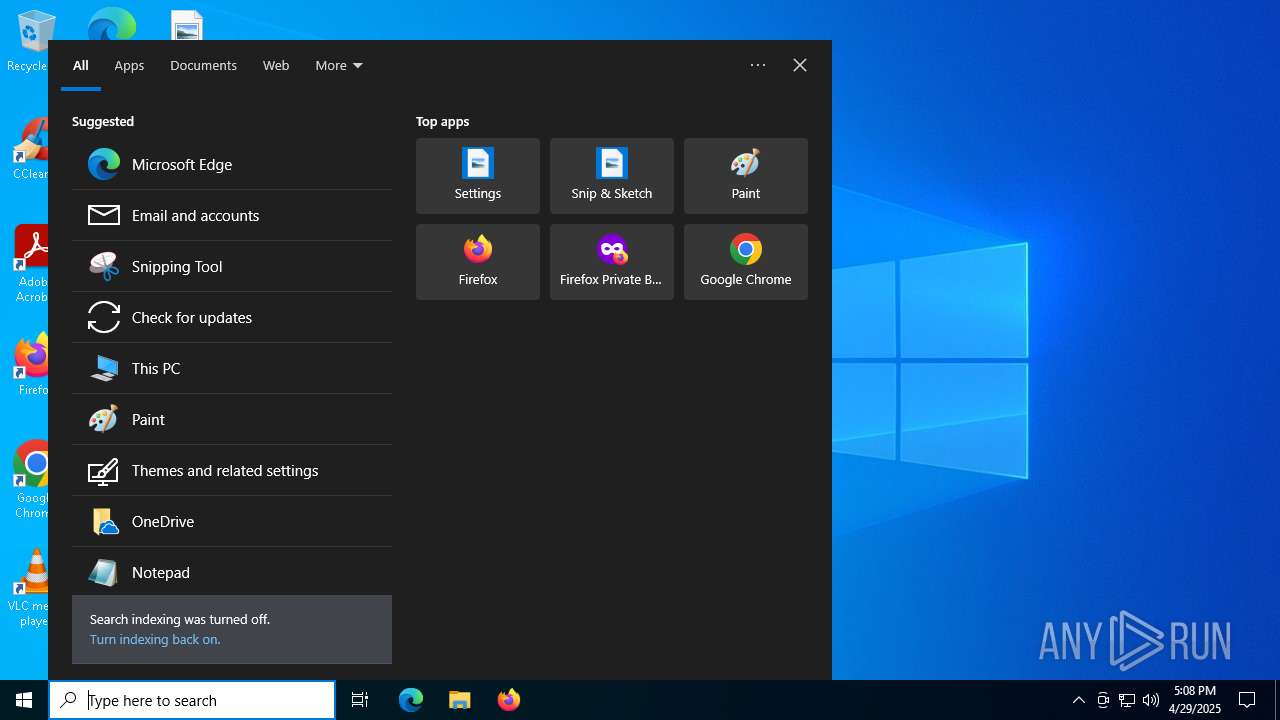
Task: Select Check for updates suggestion
Action: pyautogui.click(x=232, y=317)
